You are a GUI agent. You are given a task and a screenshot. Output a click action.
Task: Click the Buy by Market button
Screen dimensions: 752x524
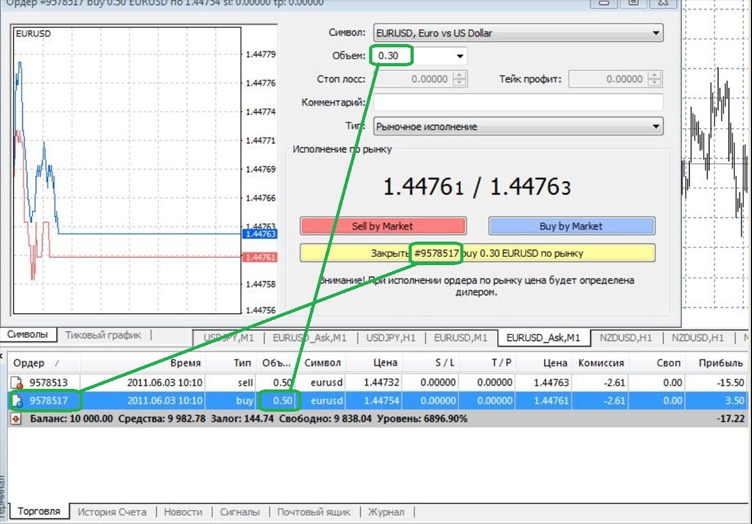pyautogui.click(x=571, y=226)
